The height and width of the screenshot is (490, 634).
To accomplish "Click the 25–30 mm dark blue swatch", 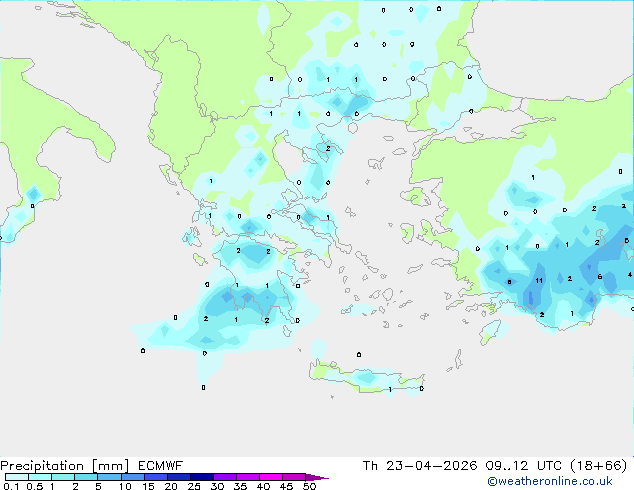I will tap(202, 477).
